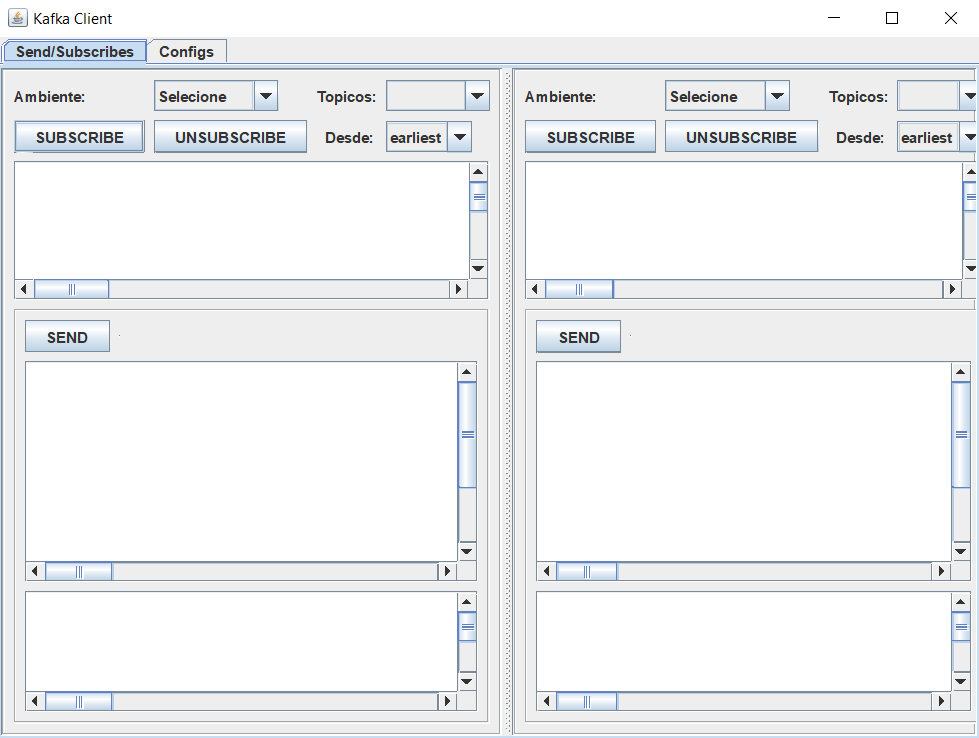Click up arrow of right send area scrollbar
Image resolution: width=979 pixels, height=738 pixels.
(x=961, y=372)
